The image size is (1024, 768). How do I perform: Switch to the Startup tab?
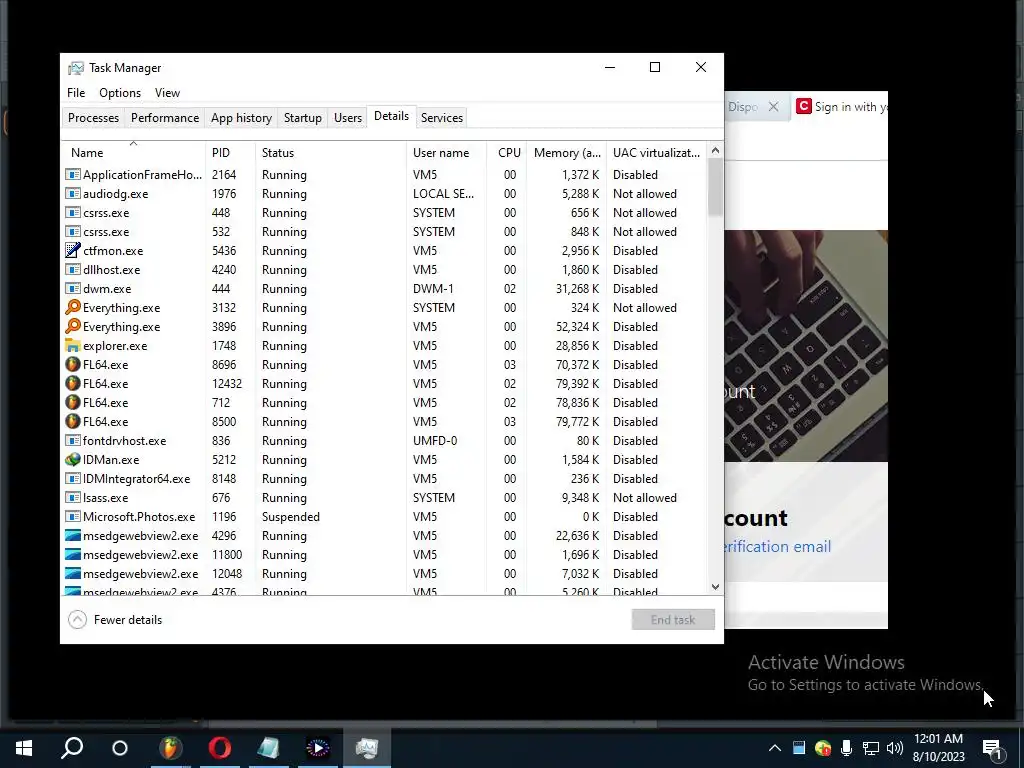pyautogui.click(x=302, y=118)
